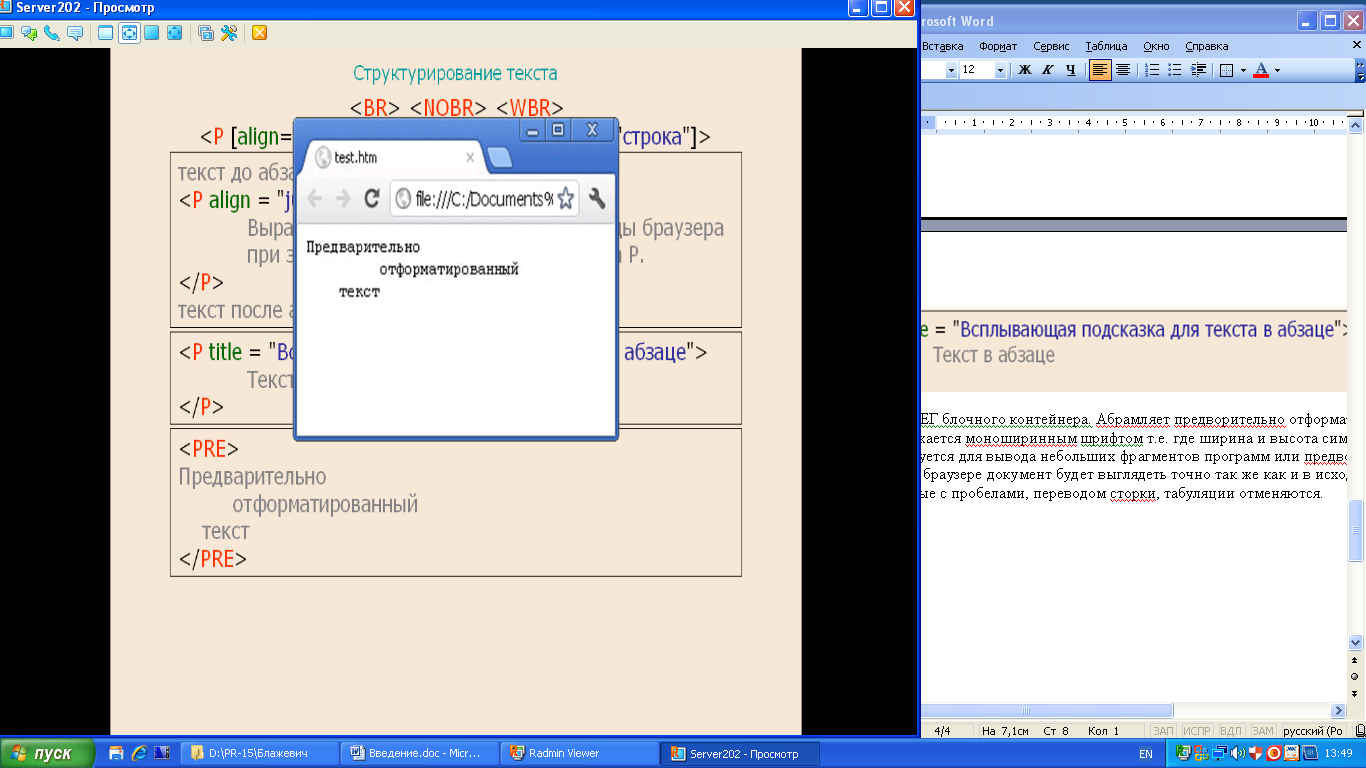This screenshot has width=1366, height=768.
Task: Apply numbered list in Word
Action: [x=1152, y=70]
